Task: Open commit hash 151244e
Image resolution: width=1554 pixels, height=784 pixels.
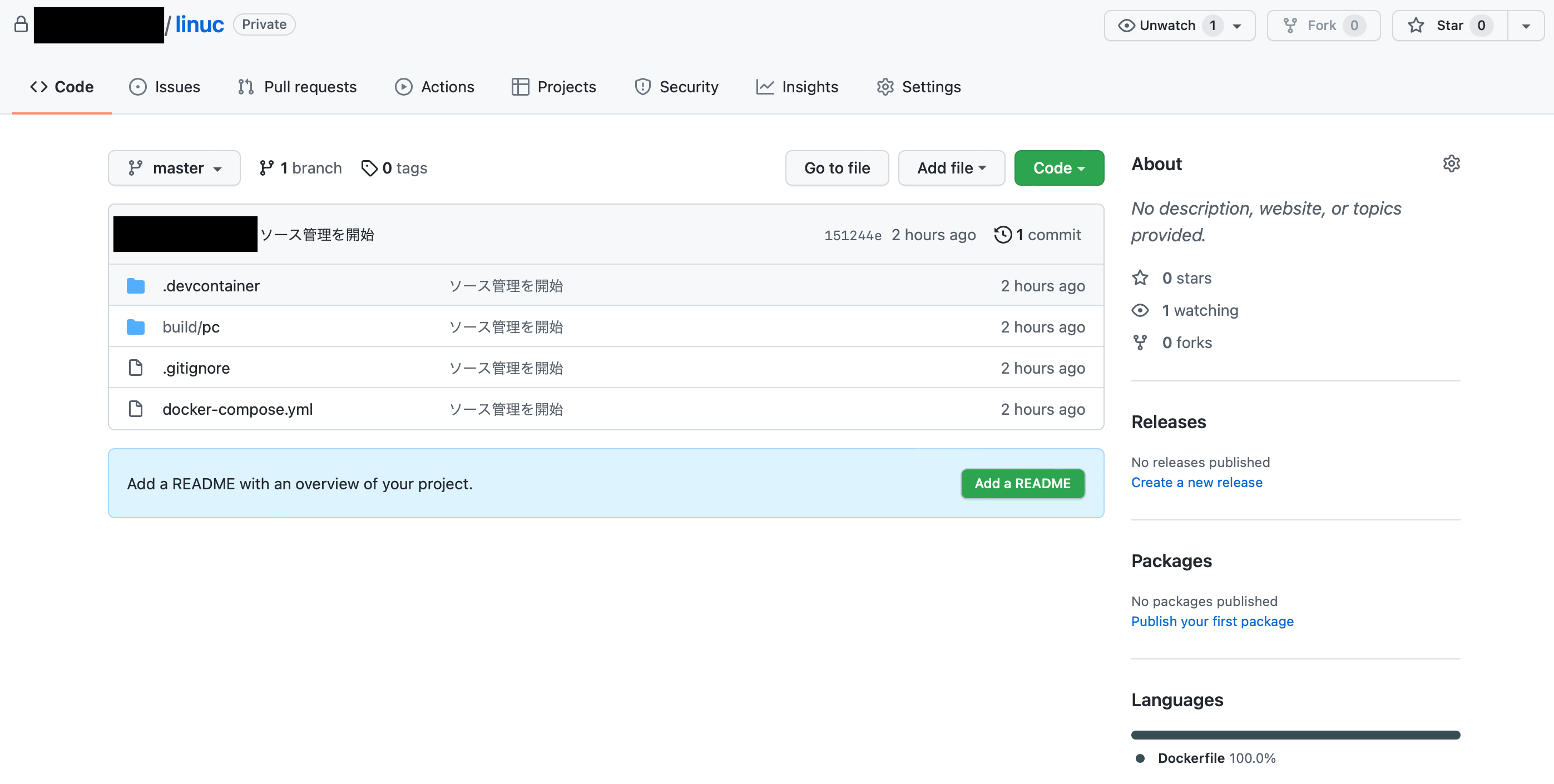Action: [853, 235]
